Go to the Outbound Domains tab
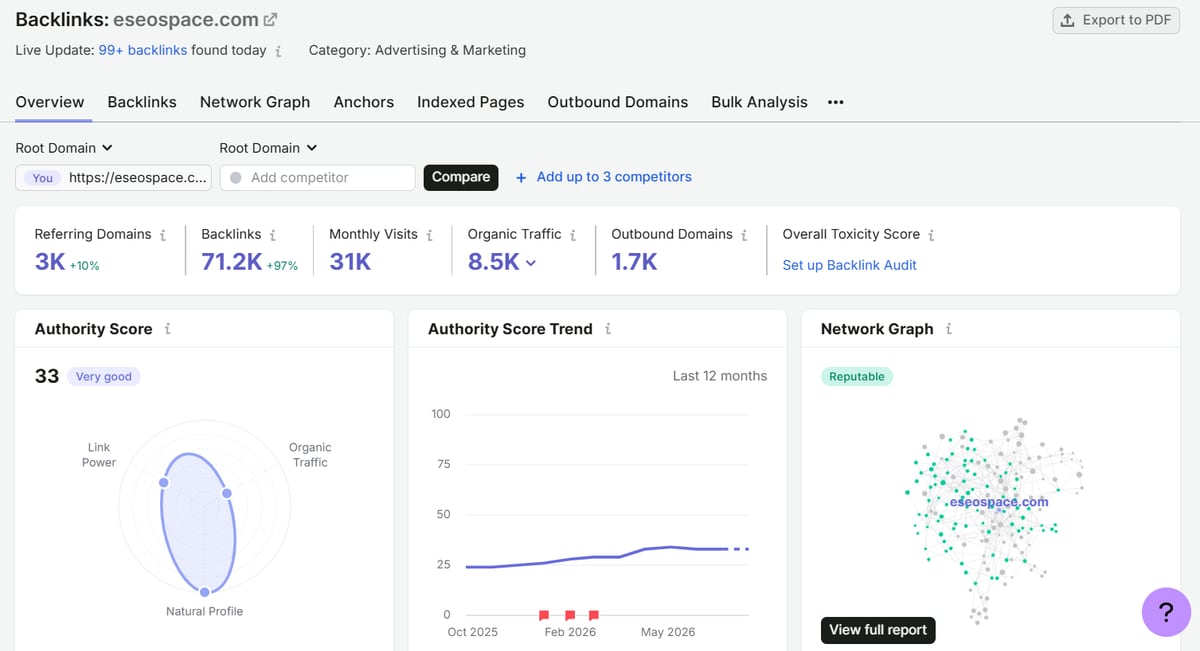This screenshot has width=1200, height=651. pos(618,102)
